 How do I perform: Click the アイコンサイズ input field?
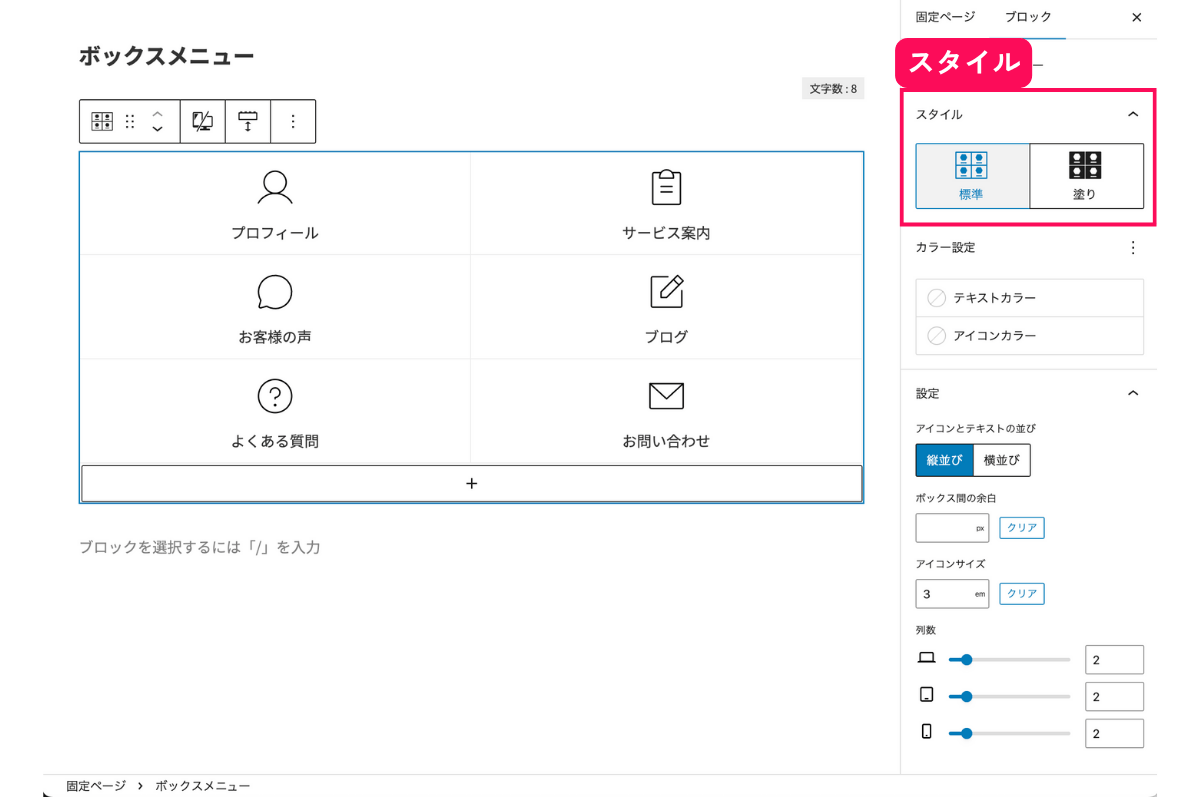point(943,594)
